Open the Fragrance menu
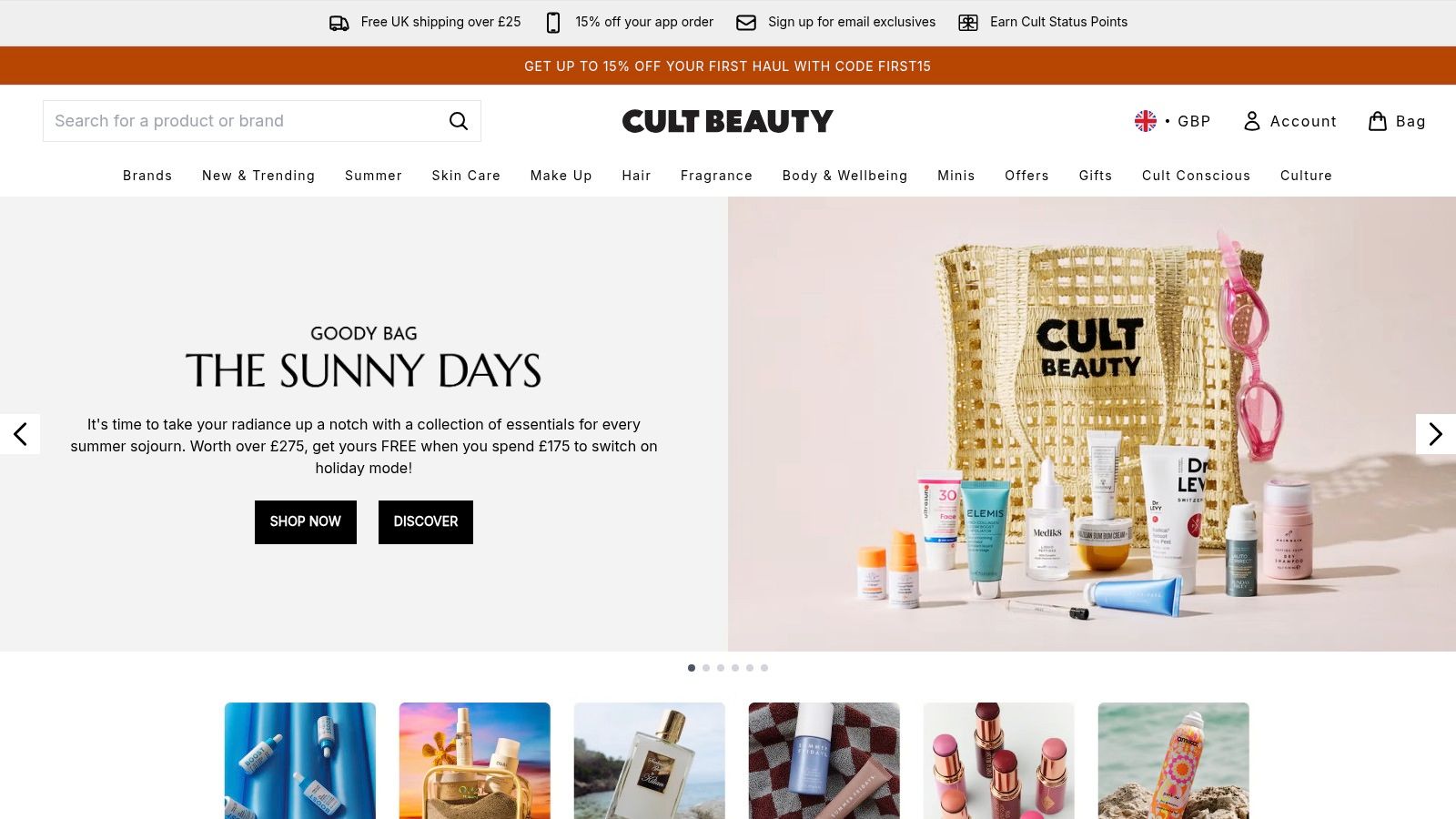1456x819 pixels. pos(716,176)
